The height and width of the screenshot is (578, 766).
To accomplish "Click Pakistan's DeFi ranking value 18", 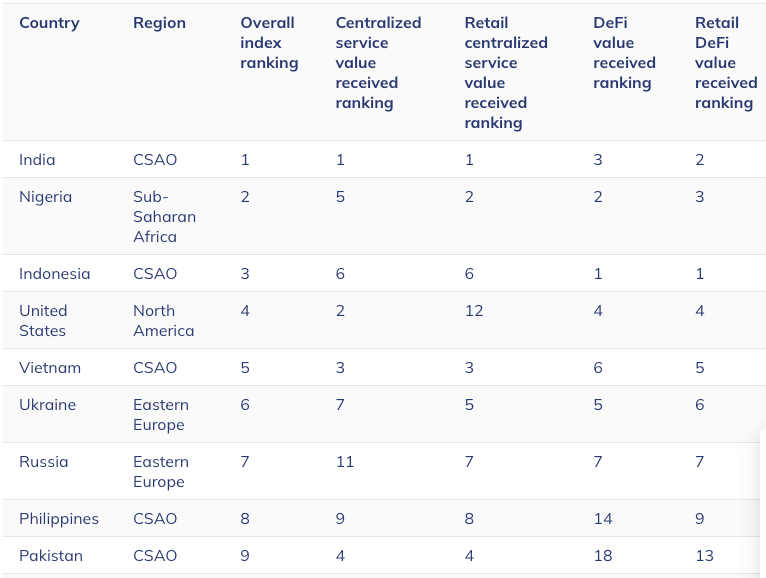I will 602,556.
